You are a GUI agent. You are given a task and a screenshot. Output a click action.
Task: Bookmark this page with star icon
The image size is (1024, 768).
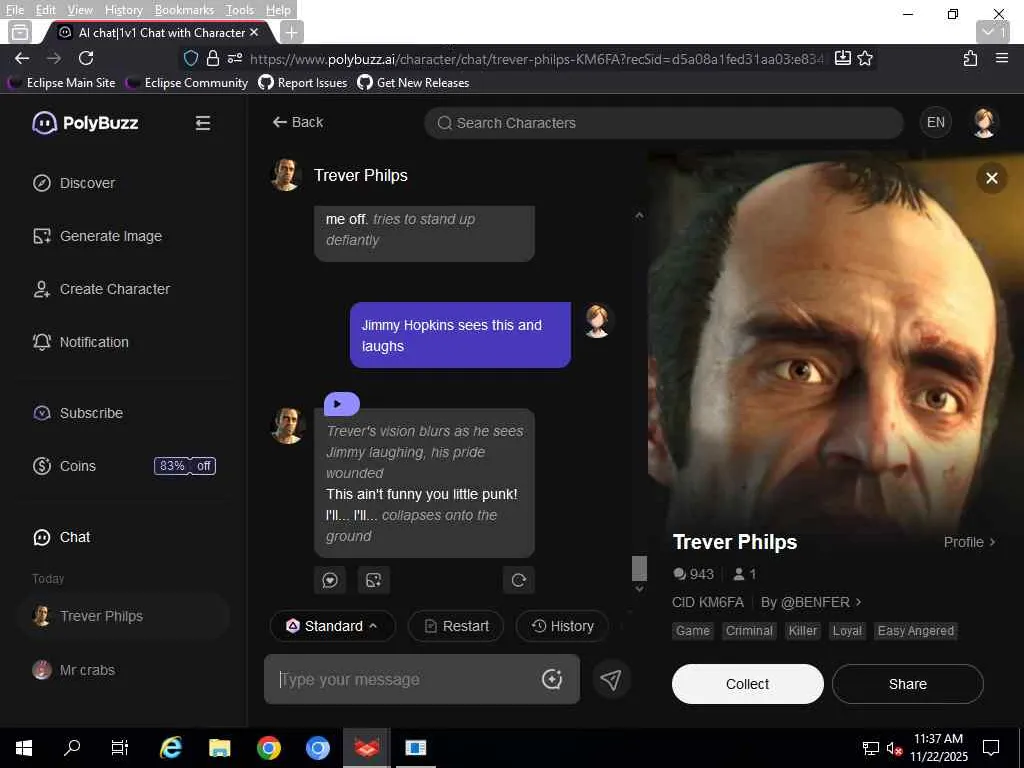point(865,58)
